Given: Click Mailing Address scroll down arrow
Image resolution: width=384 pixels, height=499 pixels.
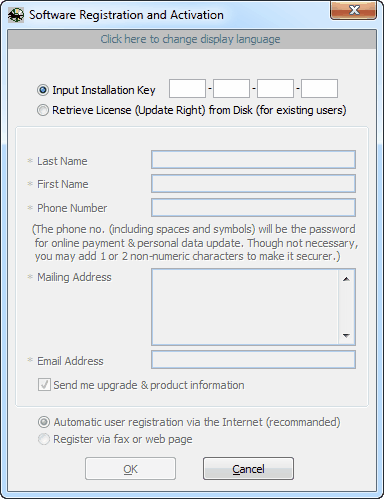Looking at the screenshot, I should pyautogui.click(x=346, y=335).
